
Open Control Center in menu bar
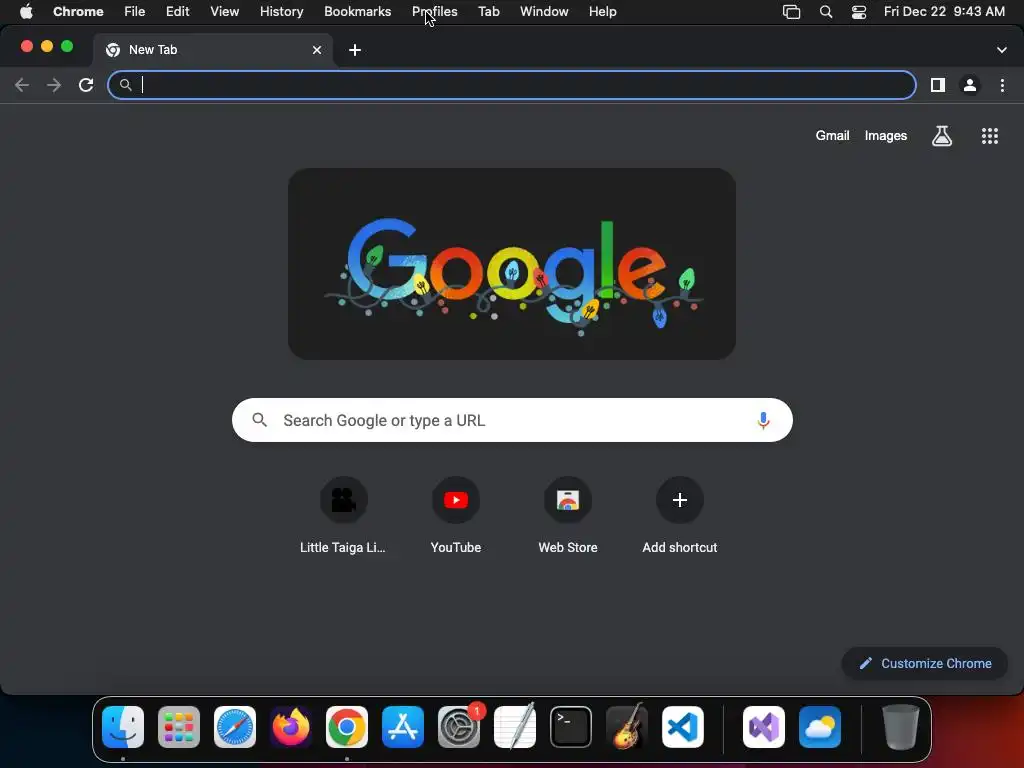pyautogui.click(x=859, y=12)
